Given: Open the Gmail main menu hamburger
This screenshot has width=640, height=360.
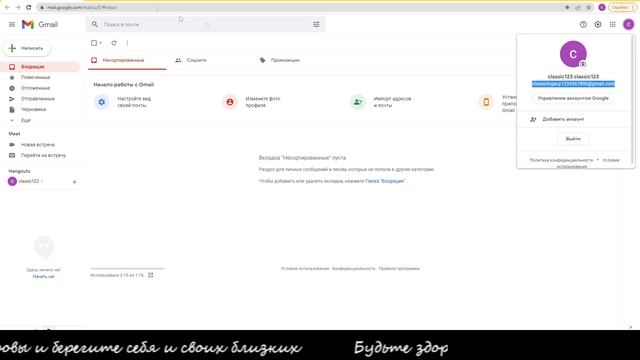Looking at the screenshot, I should [x=12, y=24].
